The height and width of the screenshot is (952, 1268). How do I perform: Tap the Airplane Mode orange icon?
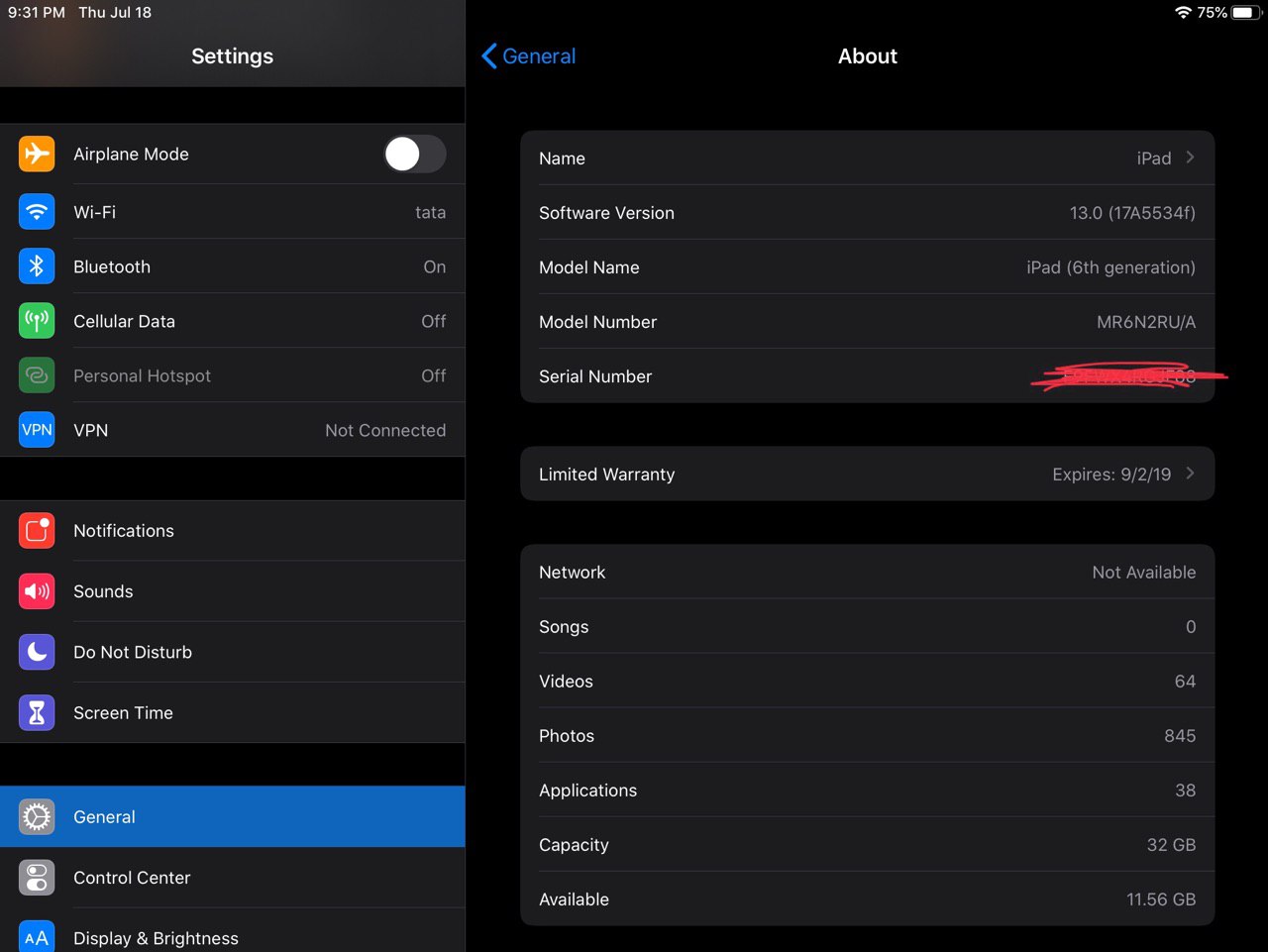tap(37, 154)
